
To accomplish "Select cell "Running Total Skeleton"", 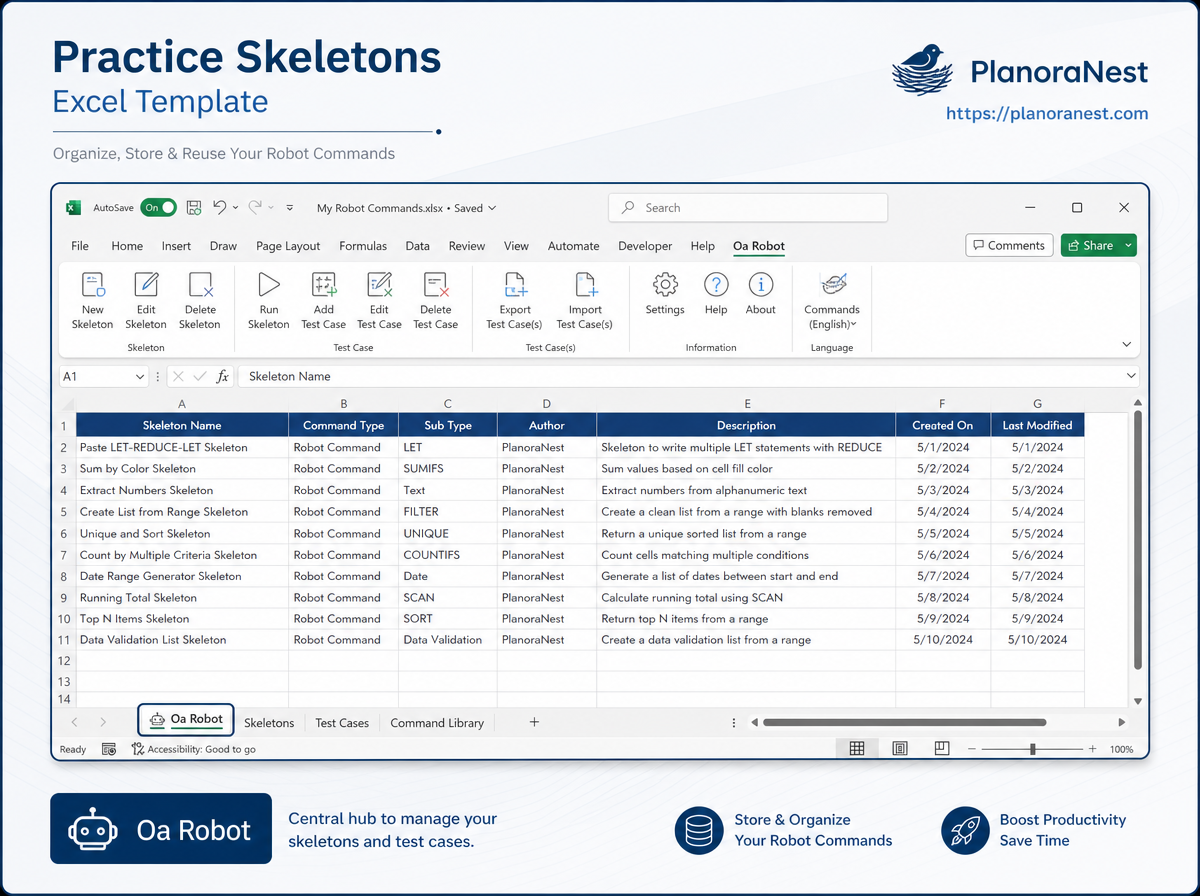I will [x=182, y=598].
